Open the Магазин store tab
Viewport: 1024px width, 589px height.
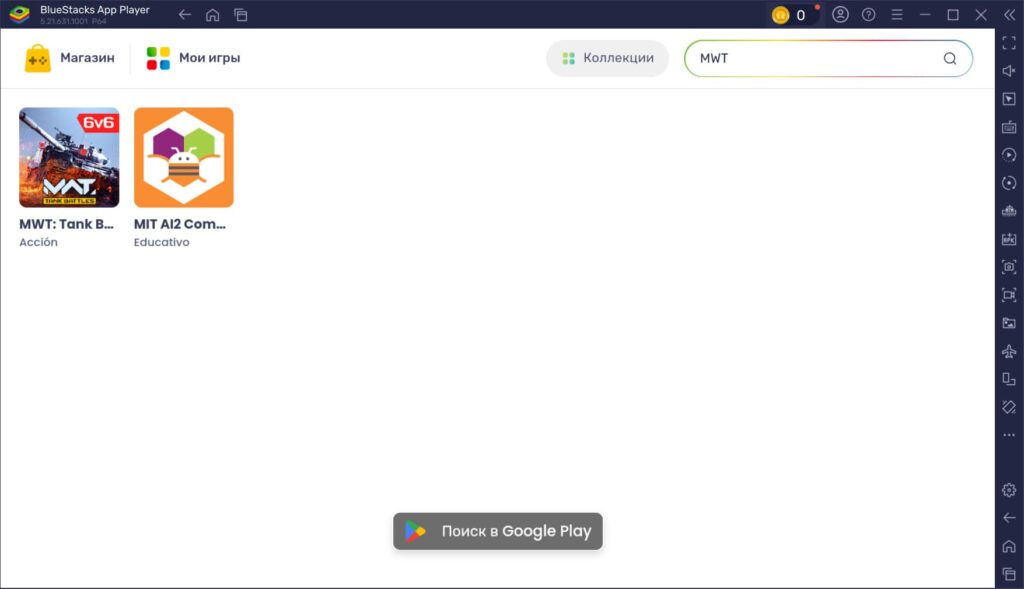pyautogui.click(x=69, y=58)
